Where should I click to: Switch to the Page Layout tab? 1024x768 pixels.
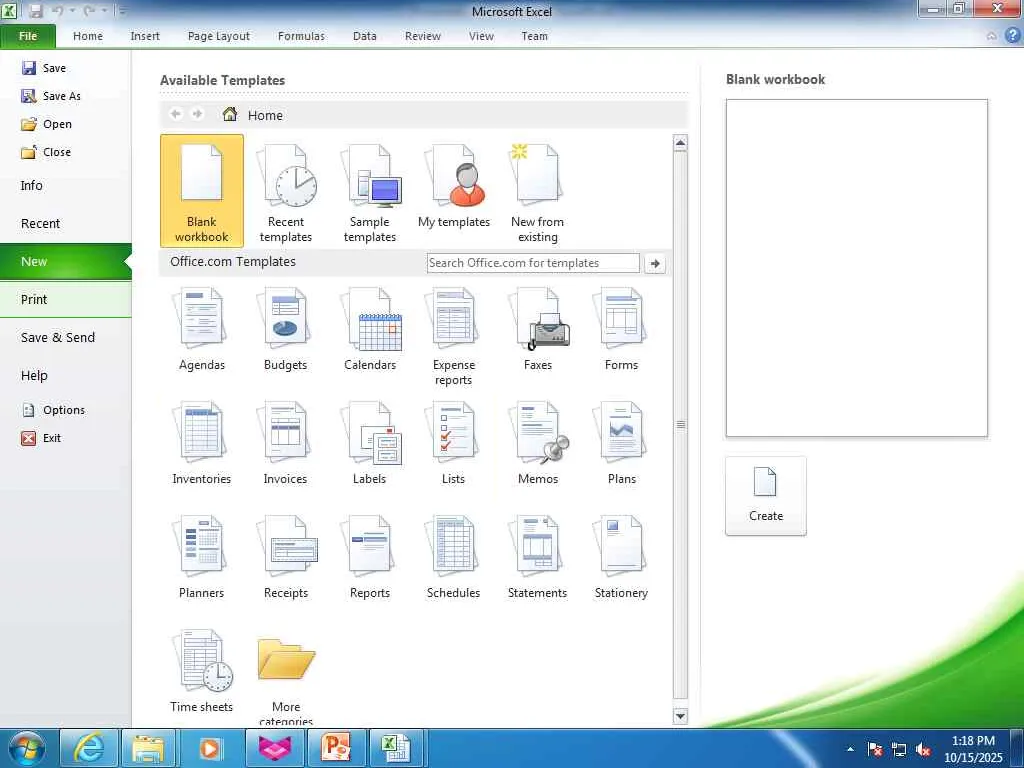point(219,36)
